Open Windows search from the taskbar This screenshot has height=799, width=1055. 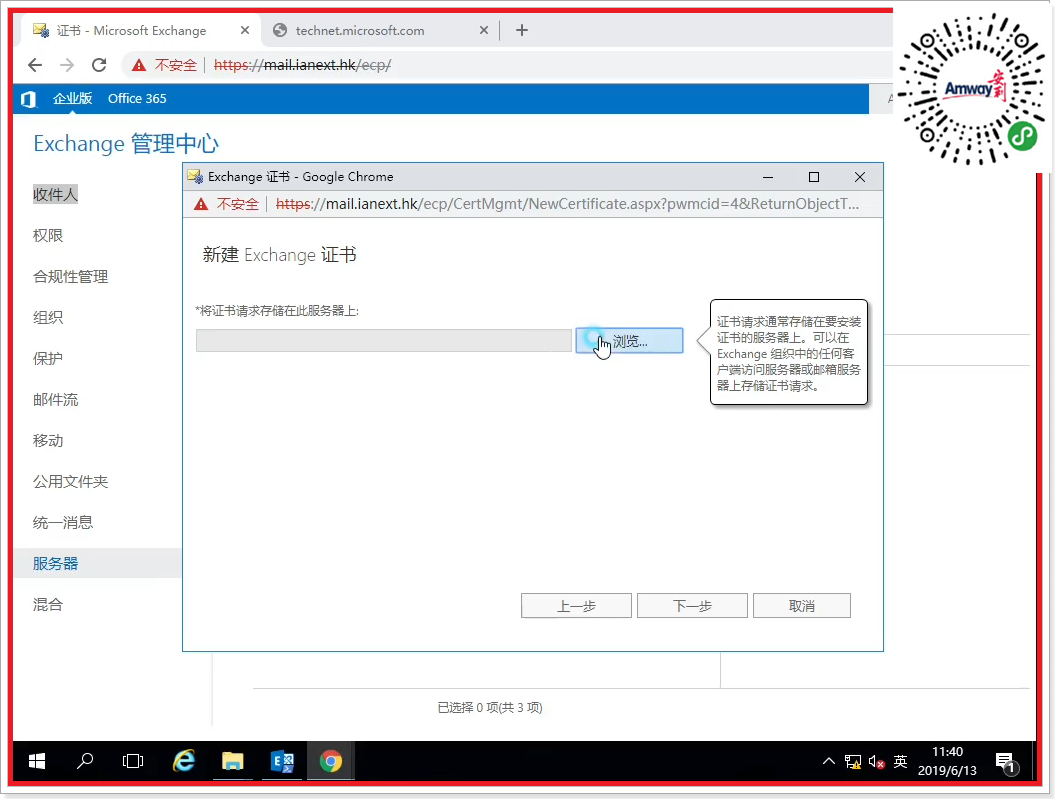click(85, 761)
